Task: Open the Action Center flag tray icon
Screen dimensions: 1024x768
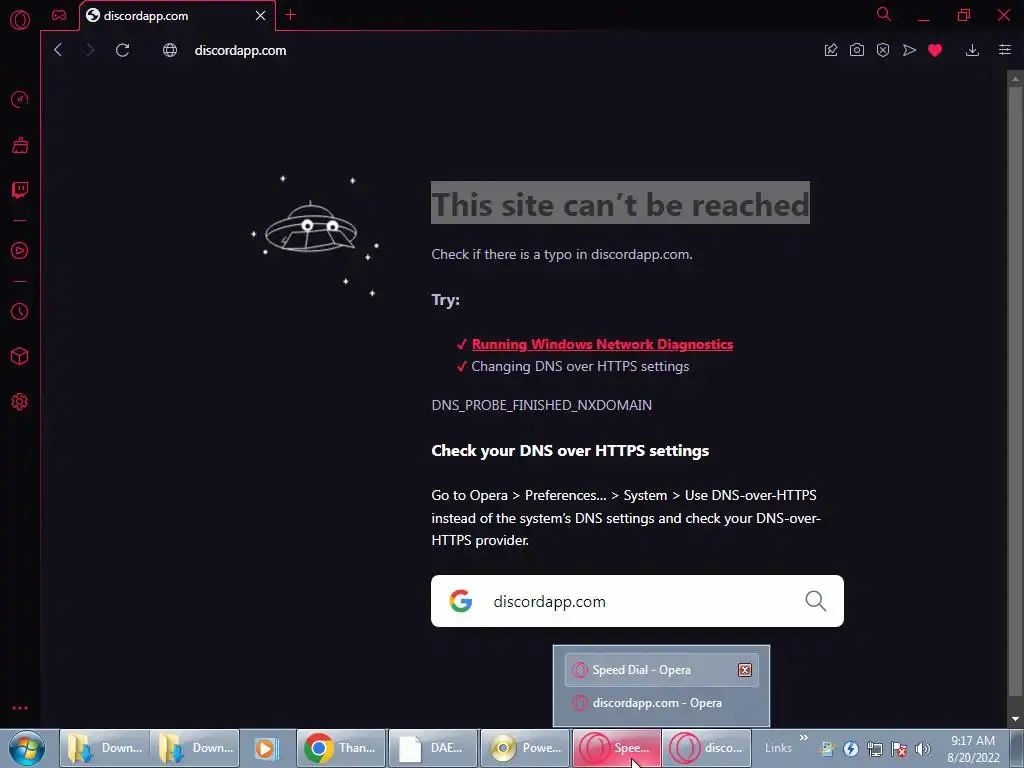Action: [x=899, y=749]
